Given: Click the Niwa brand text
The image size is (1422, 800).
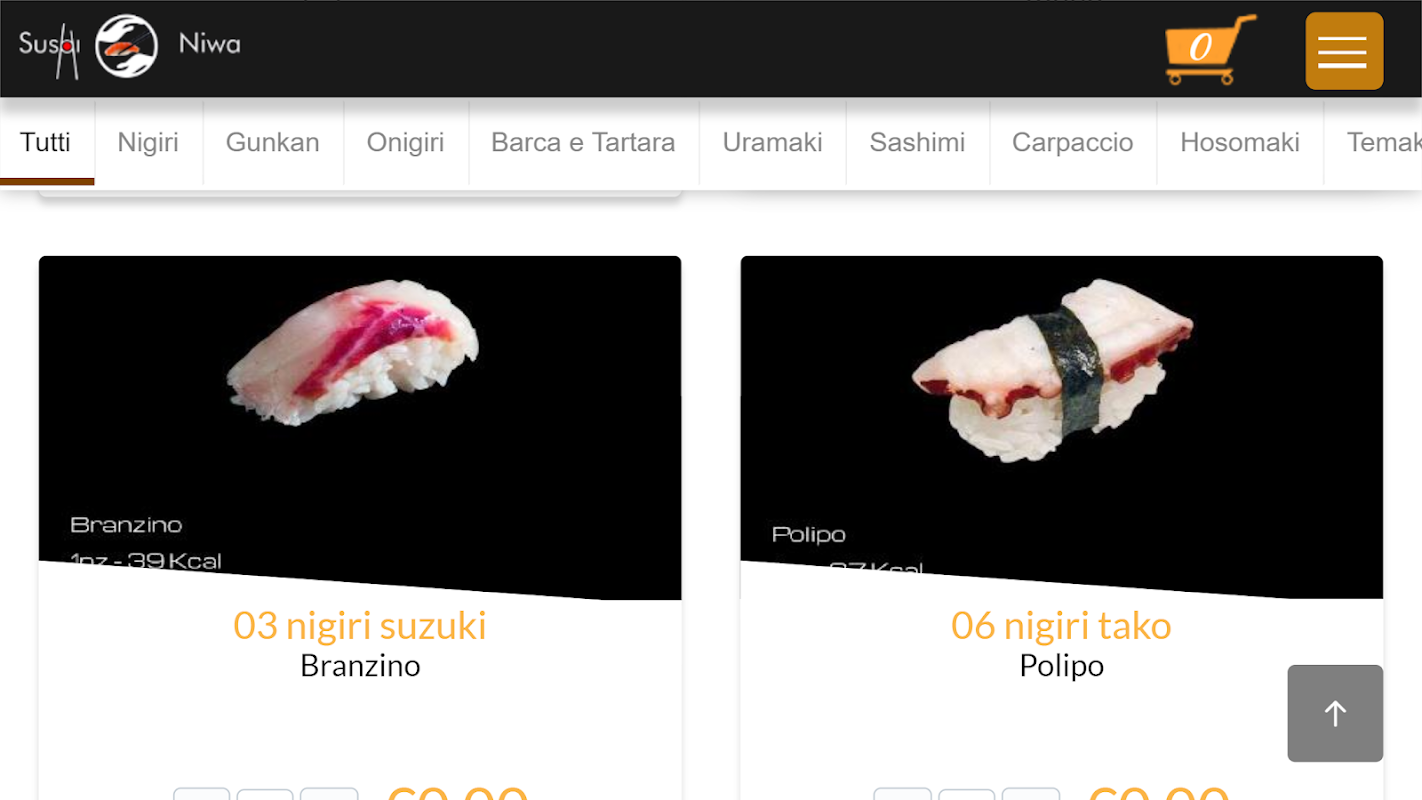Looking at the screenshot, I should pos(209,44).
